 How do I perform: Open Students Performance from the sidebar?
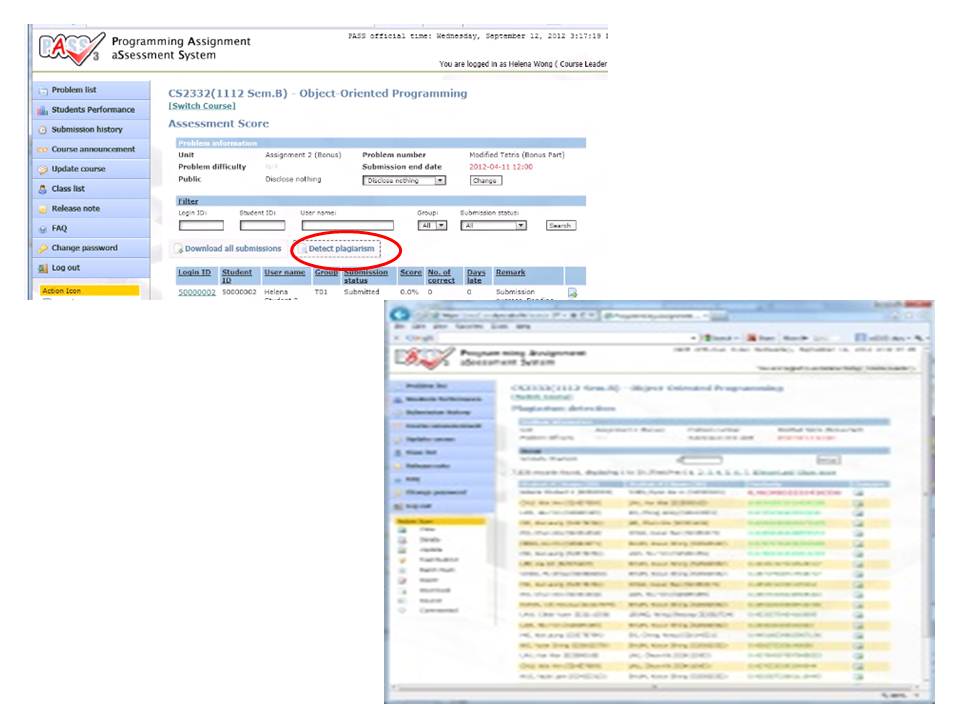[x=92, y=110]
